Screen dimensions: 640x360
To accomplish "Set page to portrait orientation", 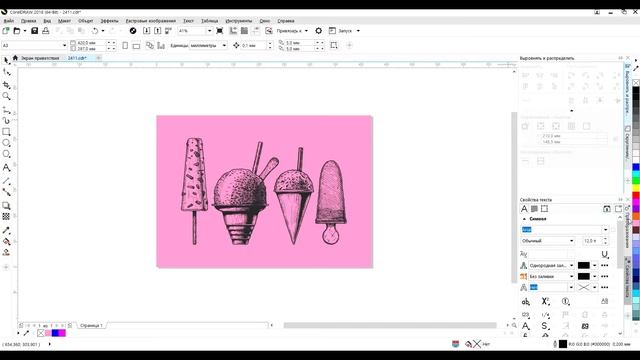I will 125,46.
